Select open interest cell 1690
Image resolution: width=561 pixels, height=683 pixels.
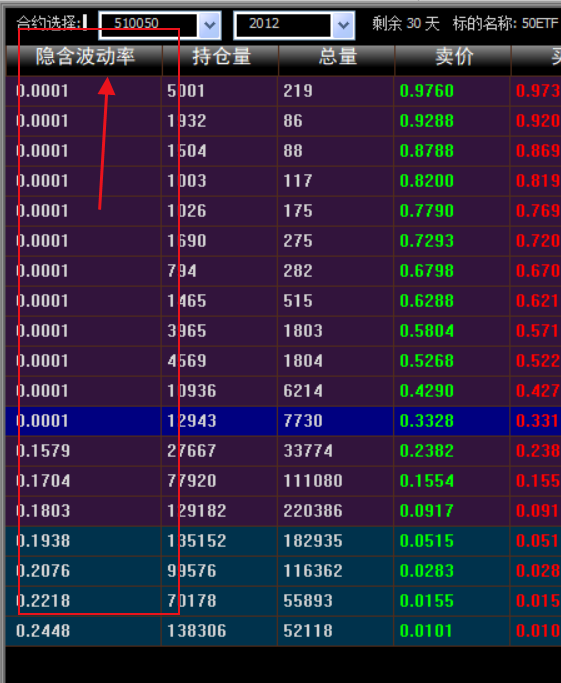(187, 241)
